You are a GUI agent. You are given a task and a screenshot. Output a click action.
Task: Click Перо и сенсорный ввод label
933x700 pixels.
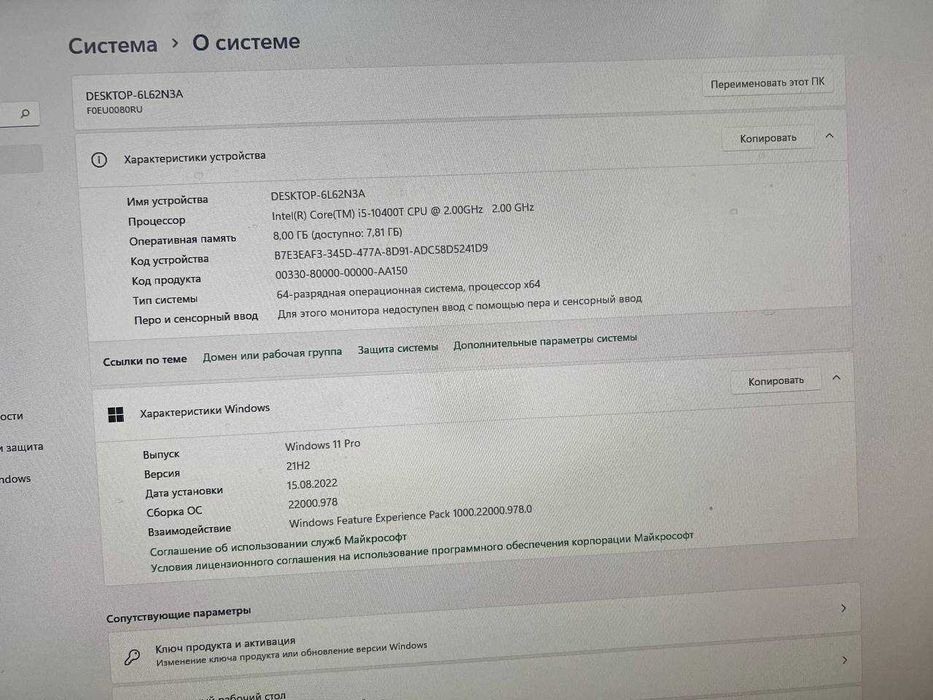[196, 318]
